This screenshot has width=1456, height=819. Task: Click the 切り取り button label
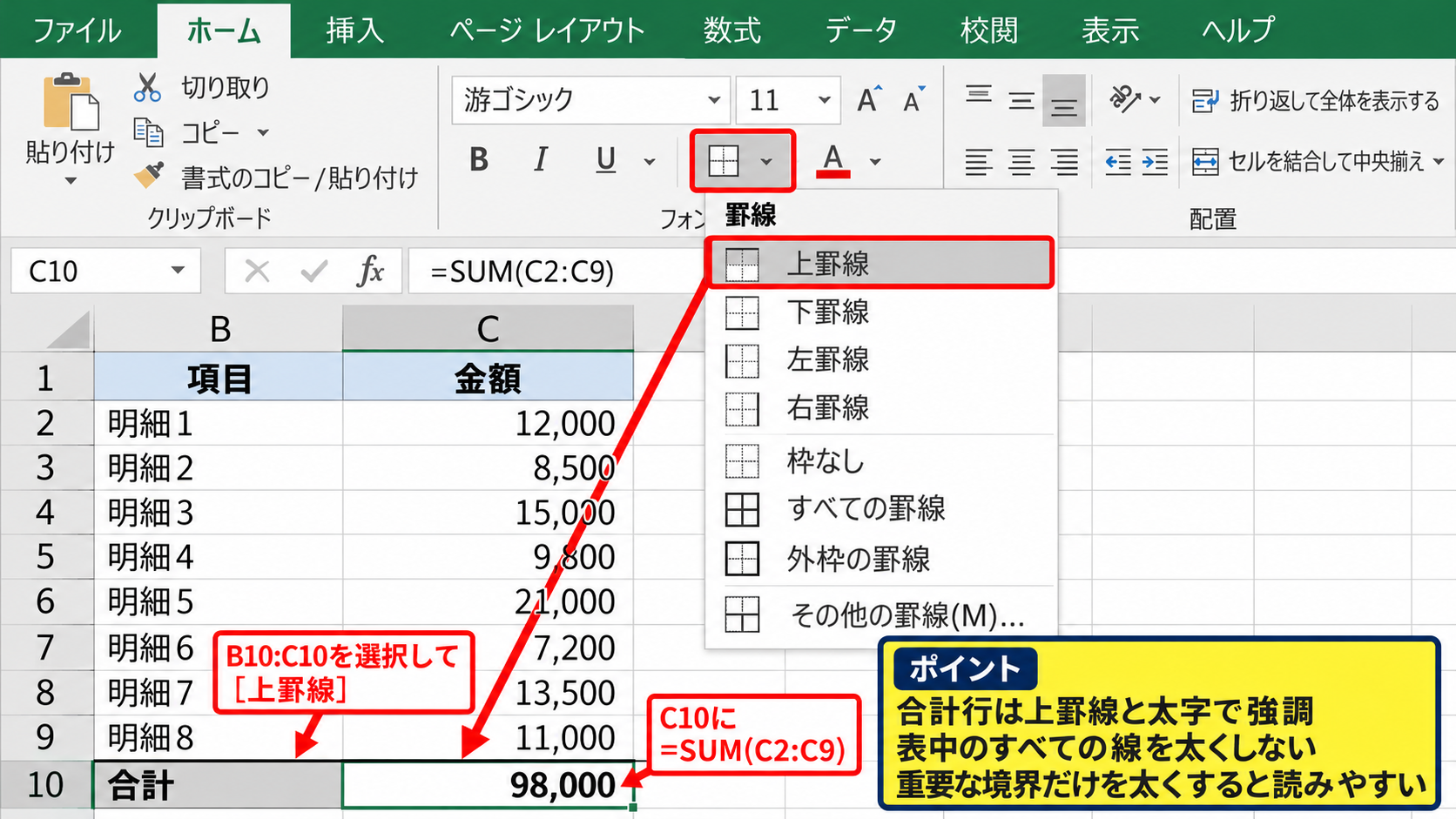(x=226, y=87)
